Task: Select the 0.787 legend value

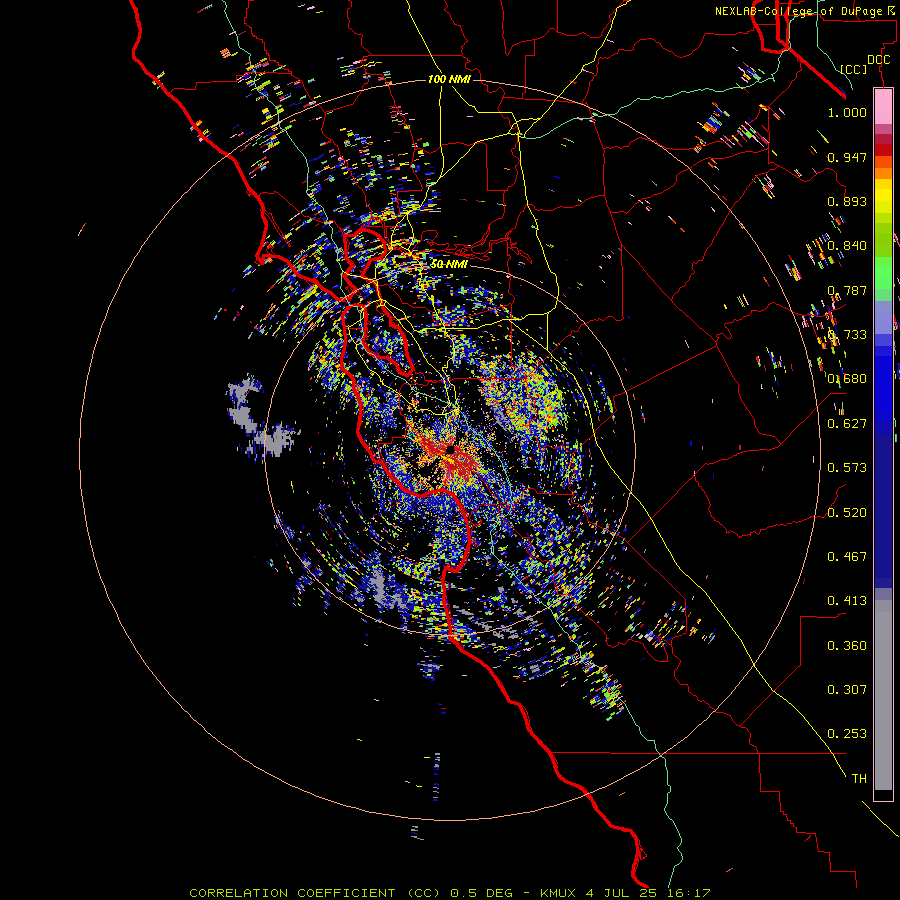Action: (847, 290)
